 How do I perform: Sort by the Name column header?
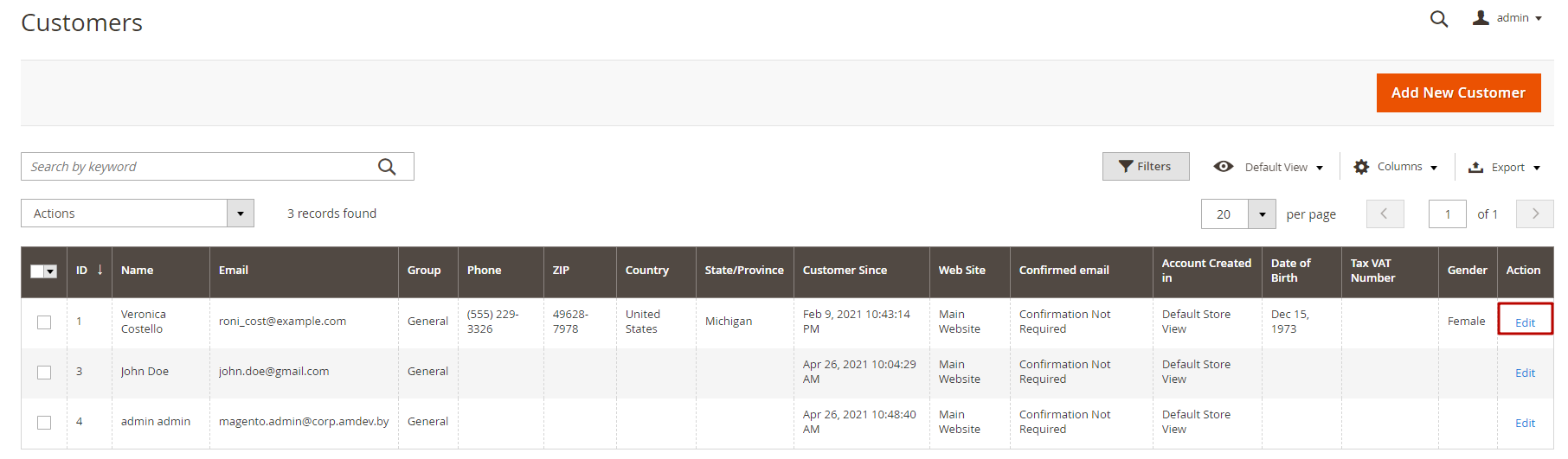pos(137,271)
